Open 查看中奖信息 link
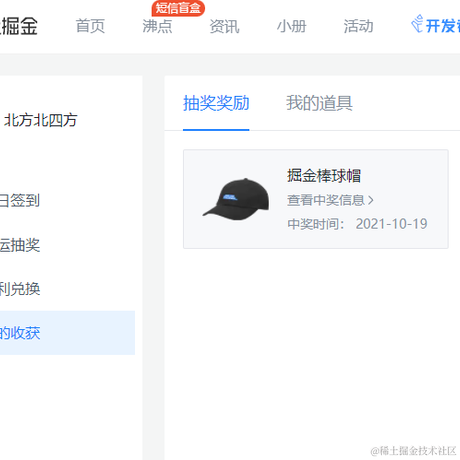This screenshot has width=460, height=460. pos(330,200)
